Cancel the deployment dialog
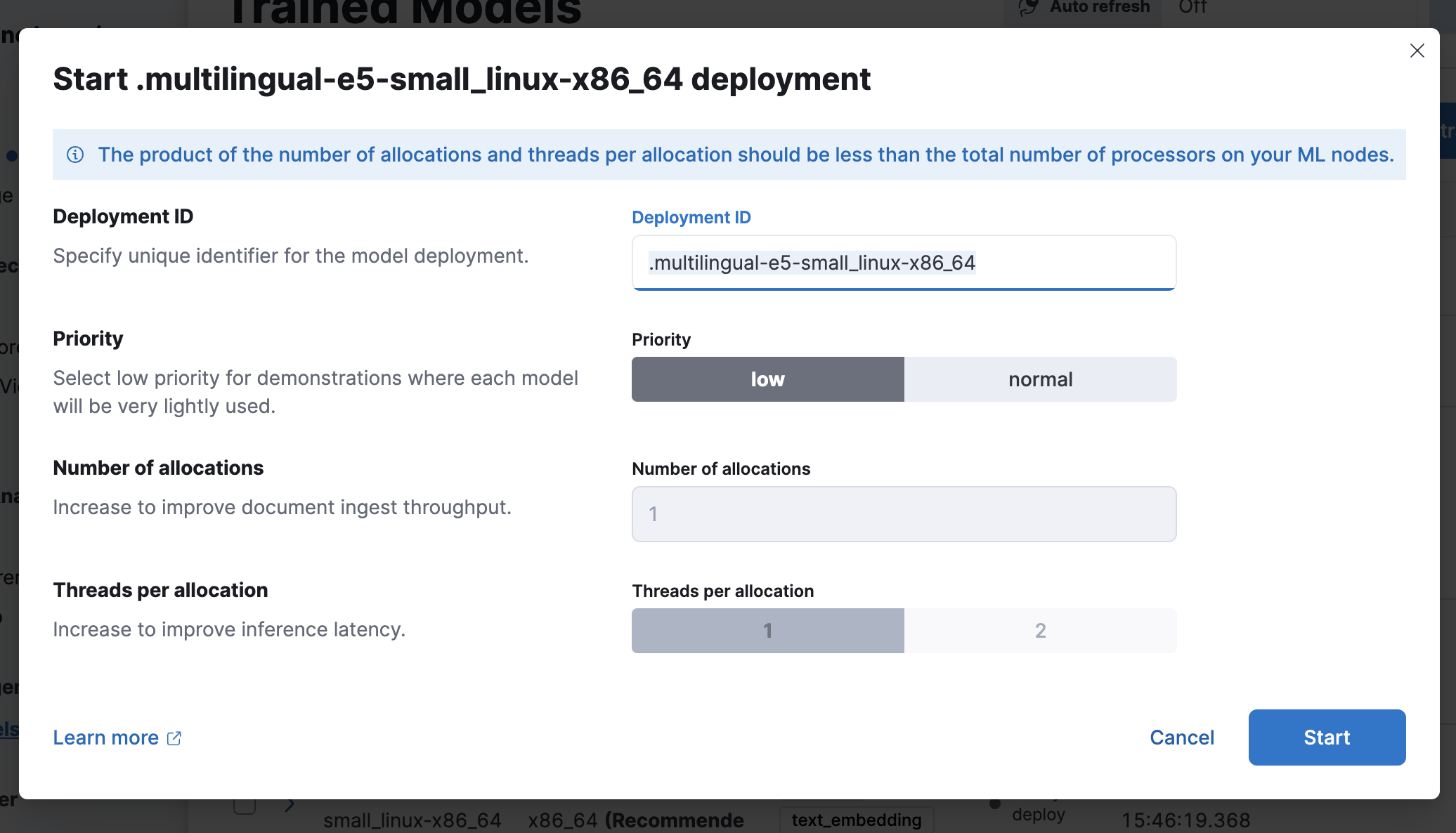This screenshot has height=833, width=1456. click(1182, 737)
